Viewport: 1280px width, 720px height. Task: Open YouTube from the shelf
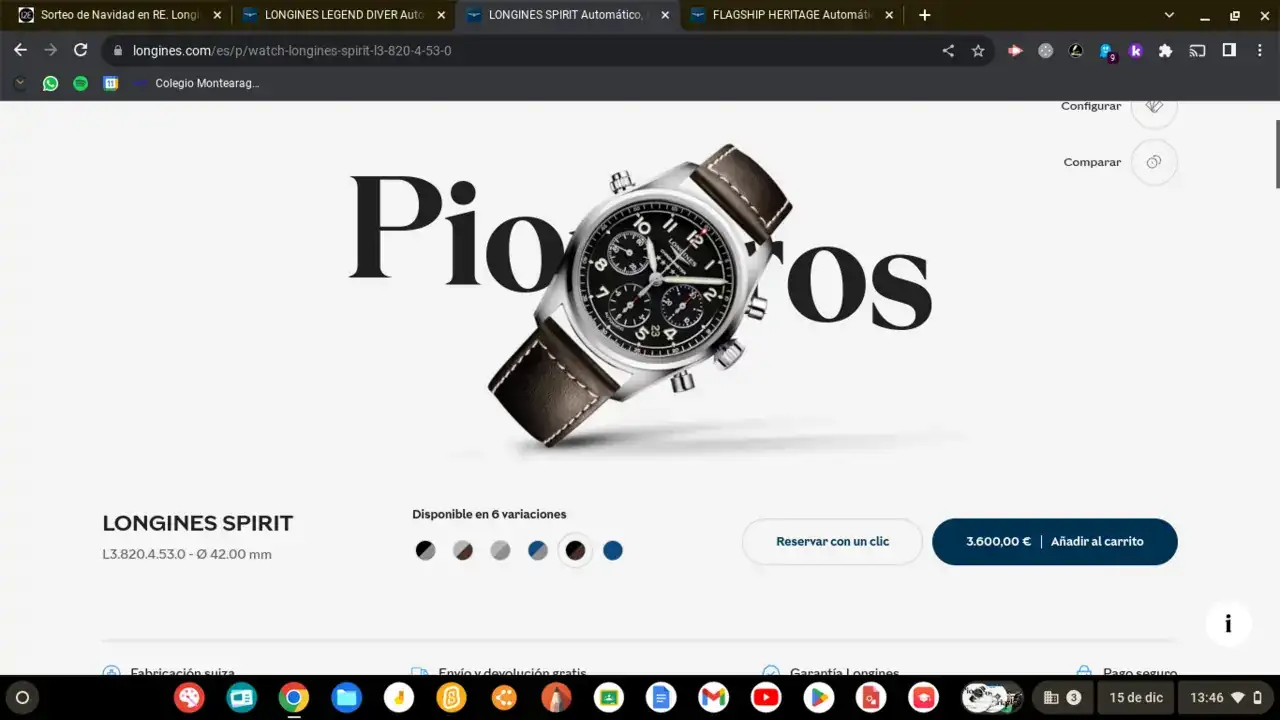(765, 697)
